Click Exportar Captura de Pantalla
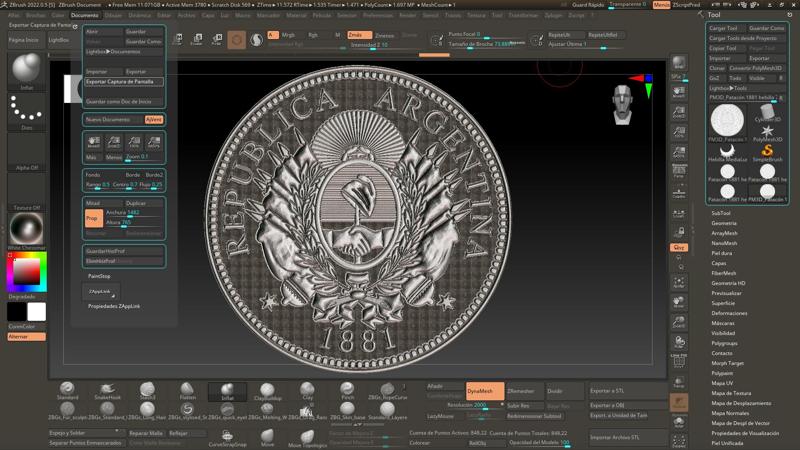 point(124,82)
